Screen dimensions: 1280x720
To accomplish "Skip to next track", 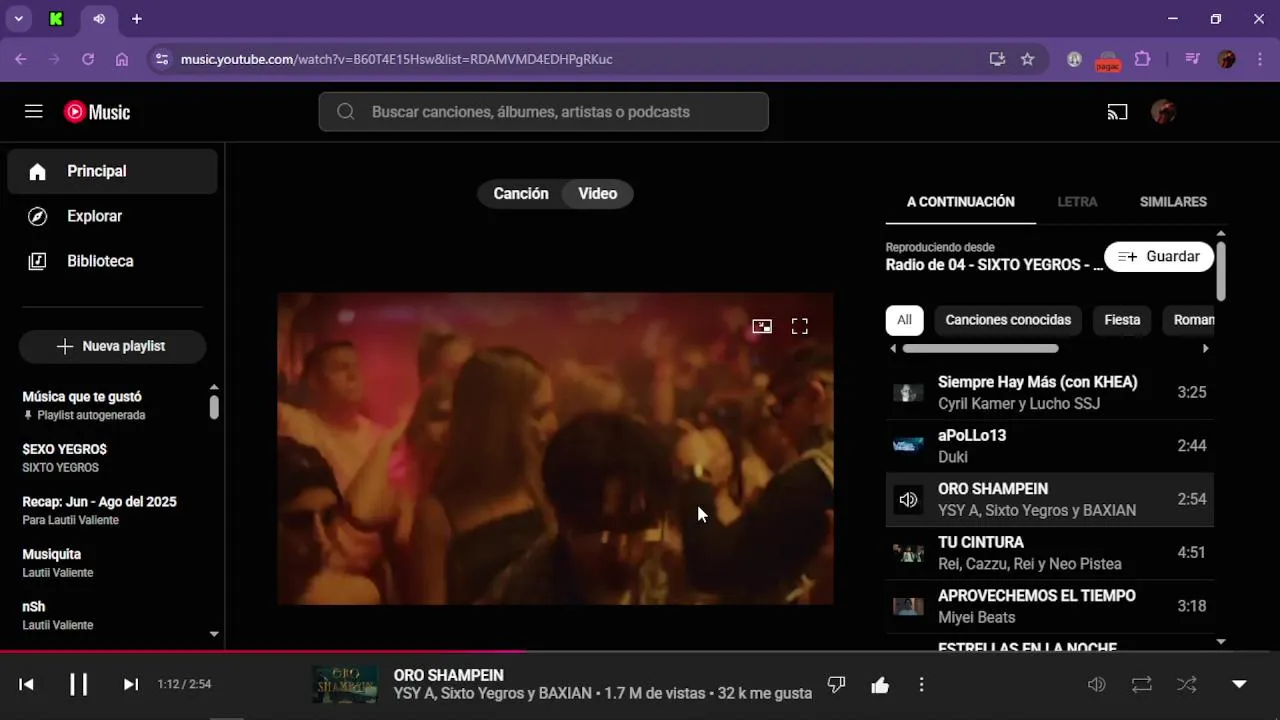I will [130, 684].
